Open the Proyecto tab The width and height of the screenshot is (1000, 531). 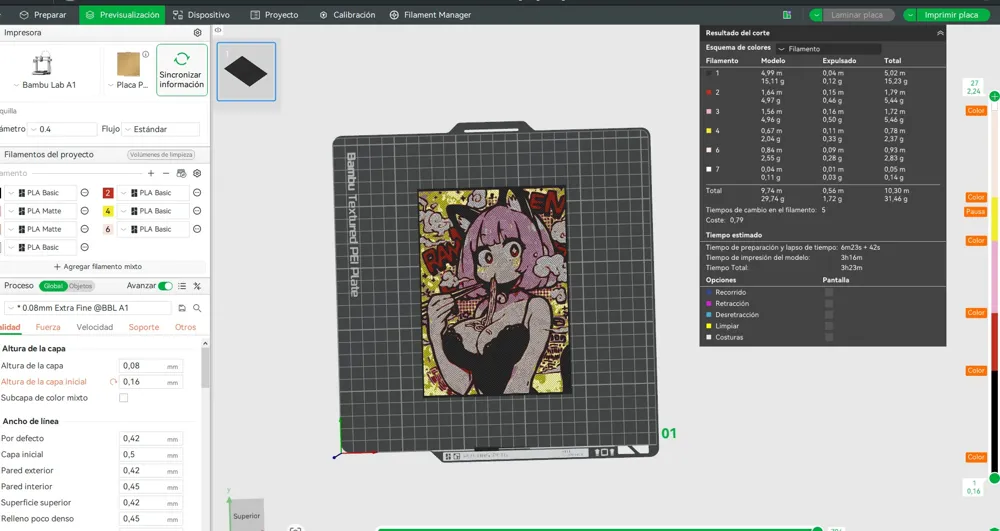pos(274,15)
